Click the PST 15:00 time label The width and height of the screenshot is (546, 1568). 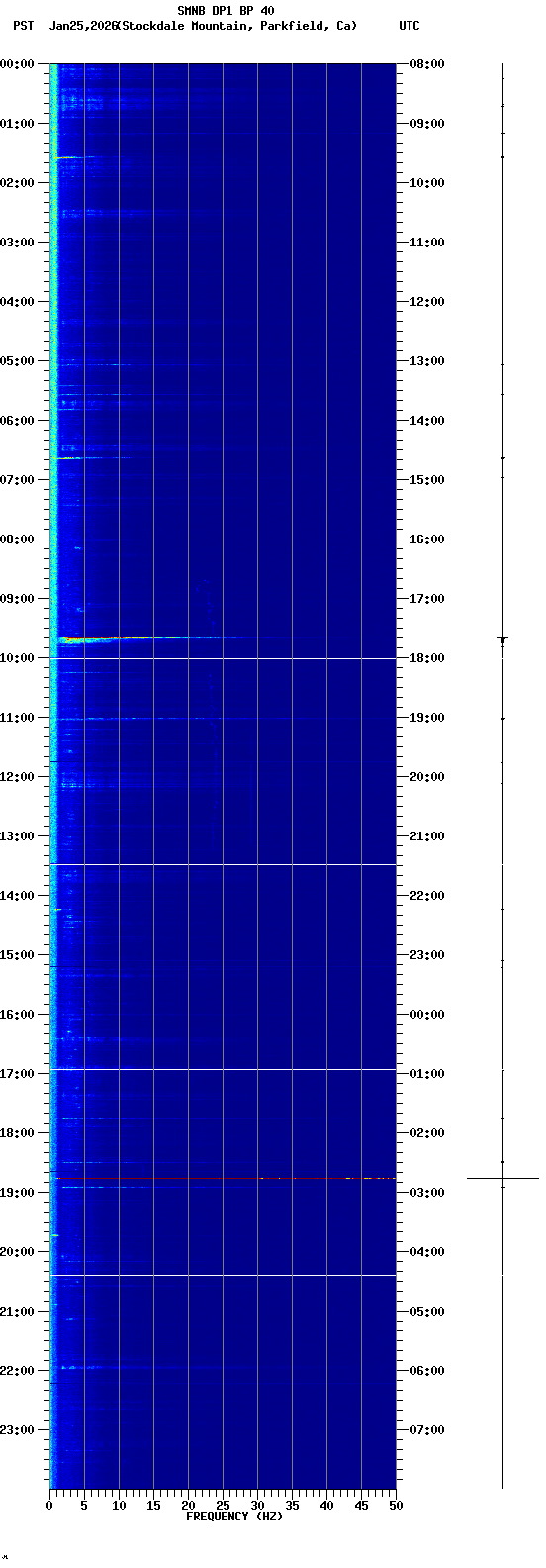18,955
